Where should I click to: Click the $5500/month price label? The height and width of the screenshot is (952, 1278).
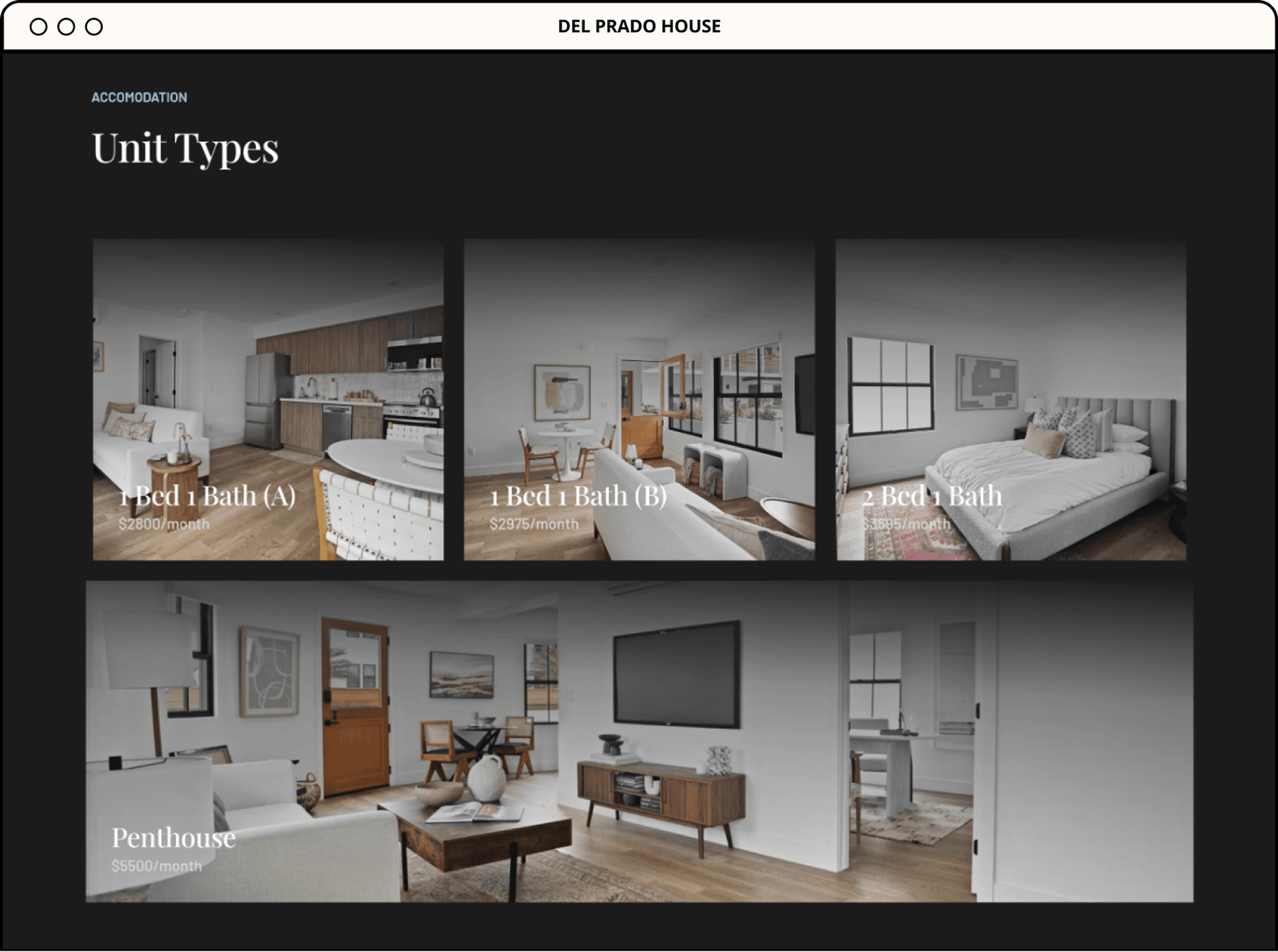pos(156,866)
